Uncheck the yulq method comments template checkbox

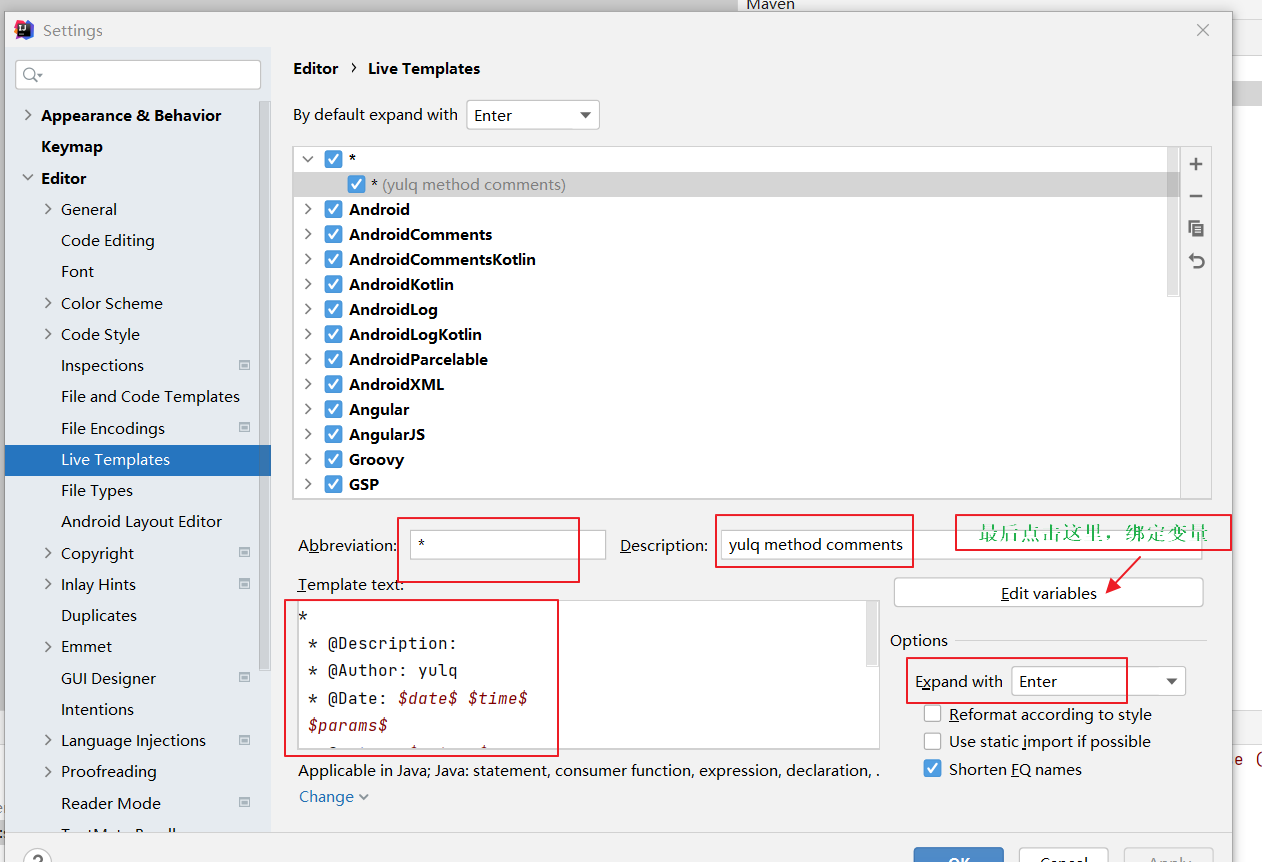356,184
